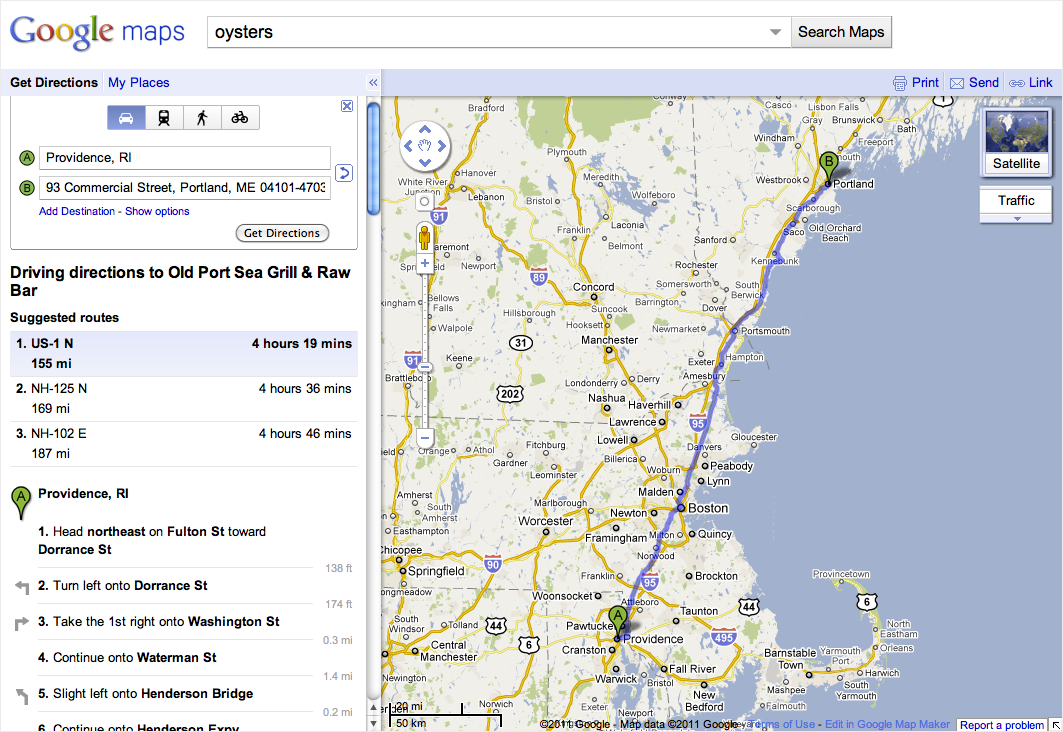Select route 1 US-1 N

pos(184,354)
